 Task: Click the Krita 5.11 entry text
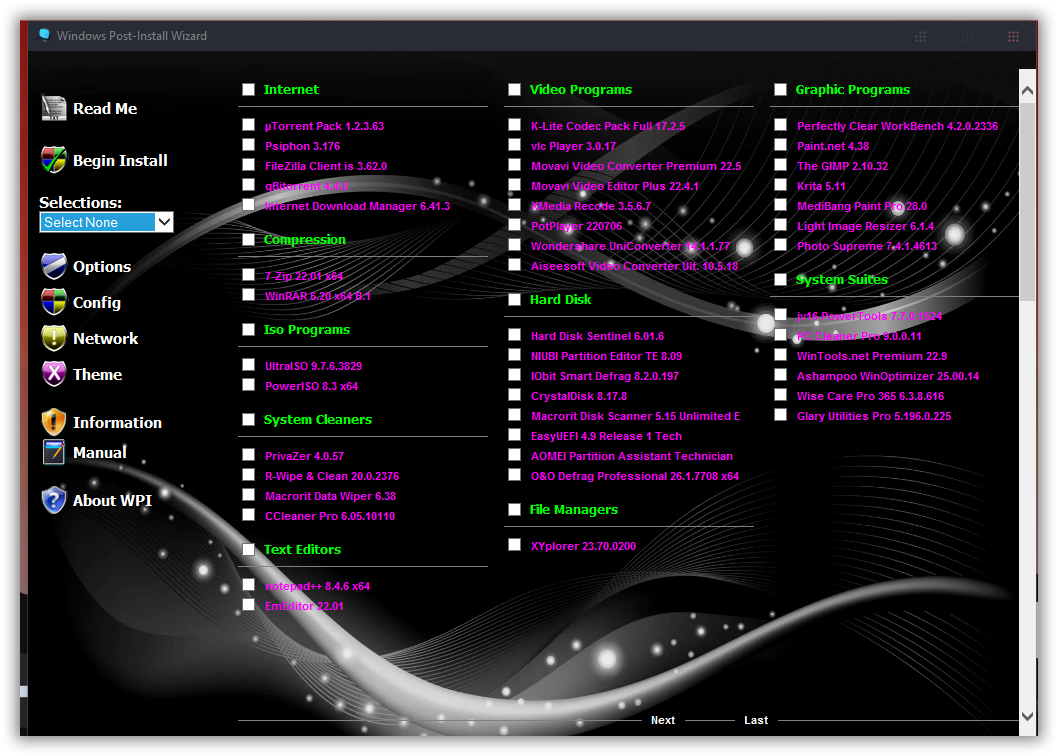[821, 186]
